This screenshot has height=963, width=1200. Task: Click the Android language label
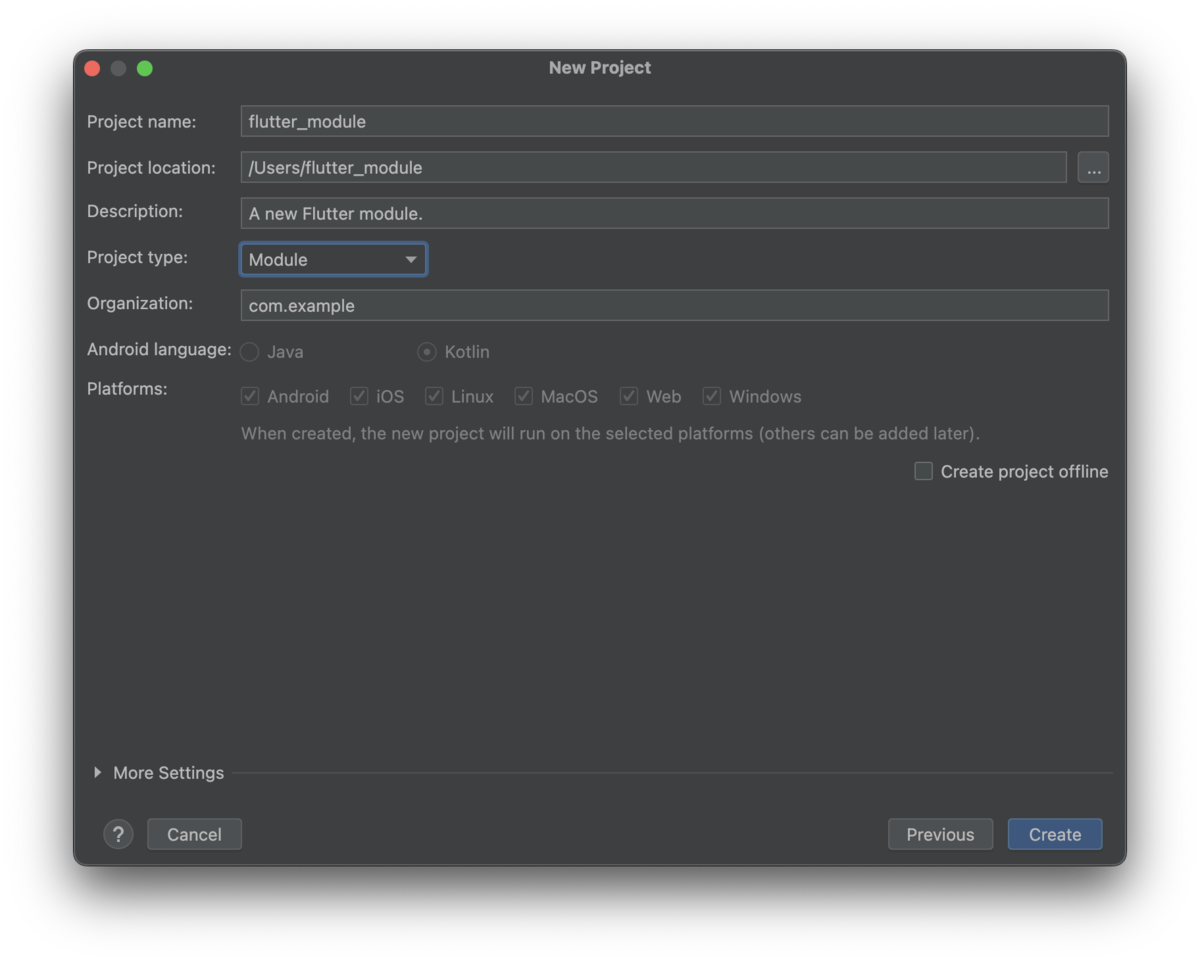click(159, 350)
